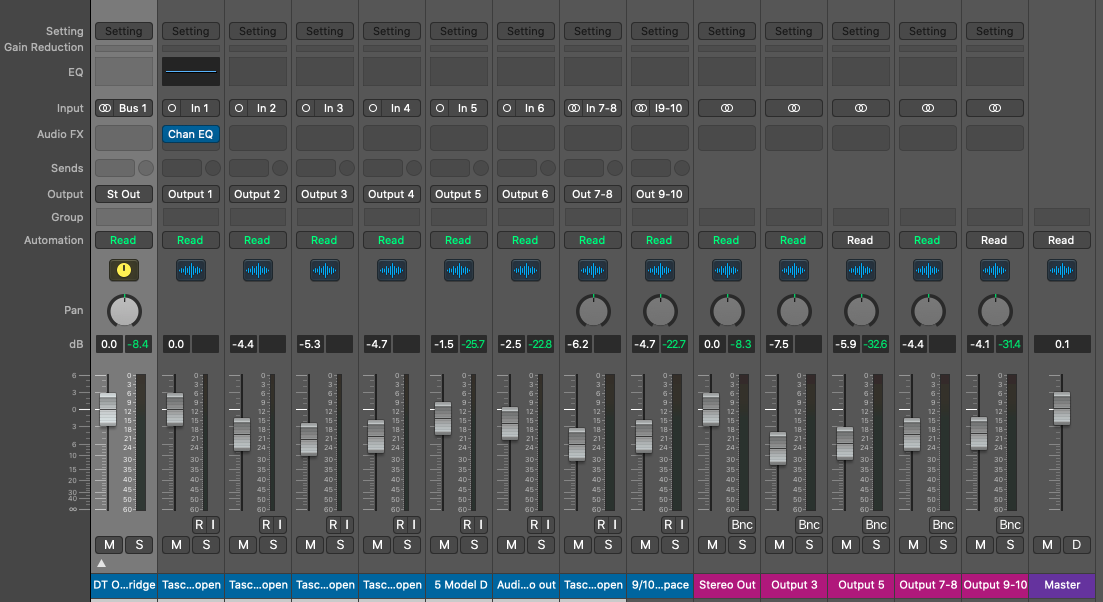Click the stereo format icon on the Output 3 strip
Viewport: 1103px width, 602px height.
coord(793,108)
